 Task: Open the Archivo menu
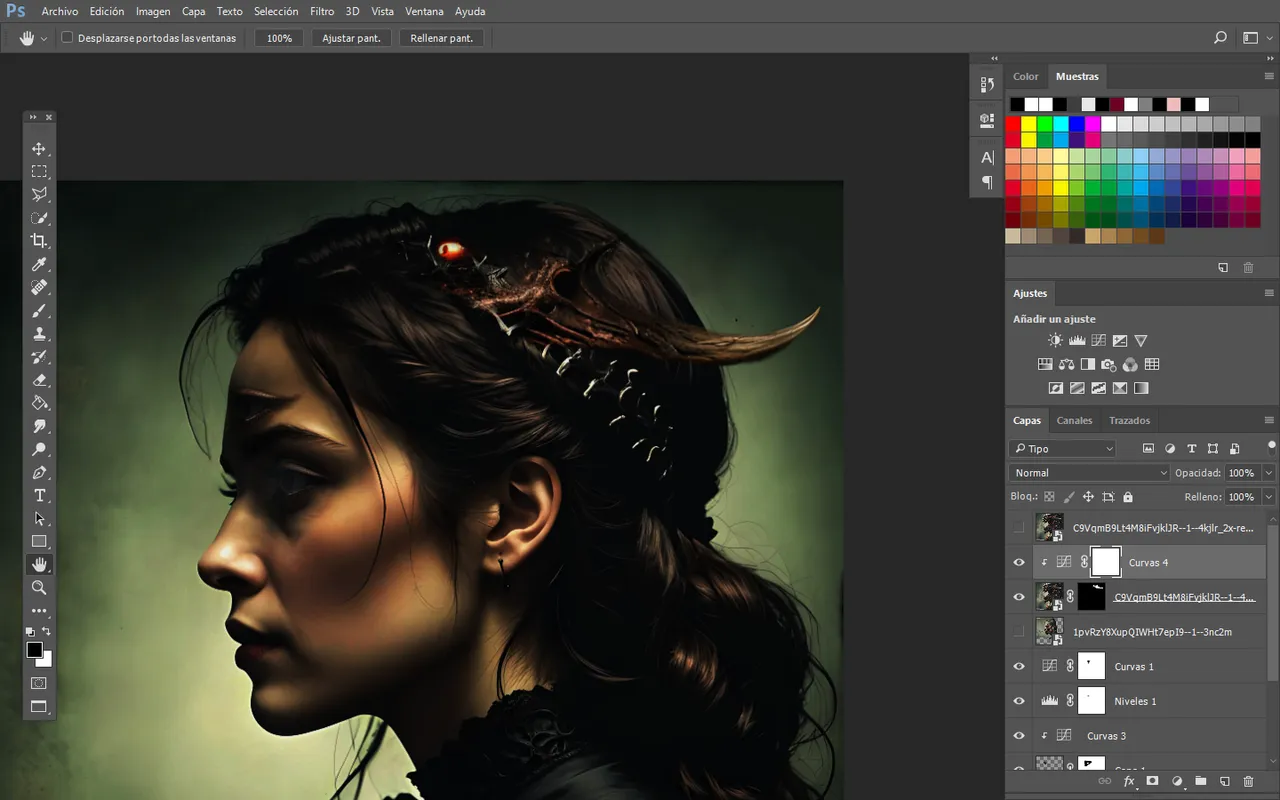[x=59, y=11]
